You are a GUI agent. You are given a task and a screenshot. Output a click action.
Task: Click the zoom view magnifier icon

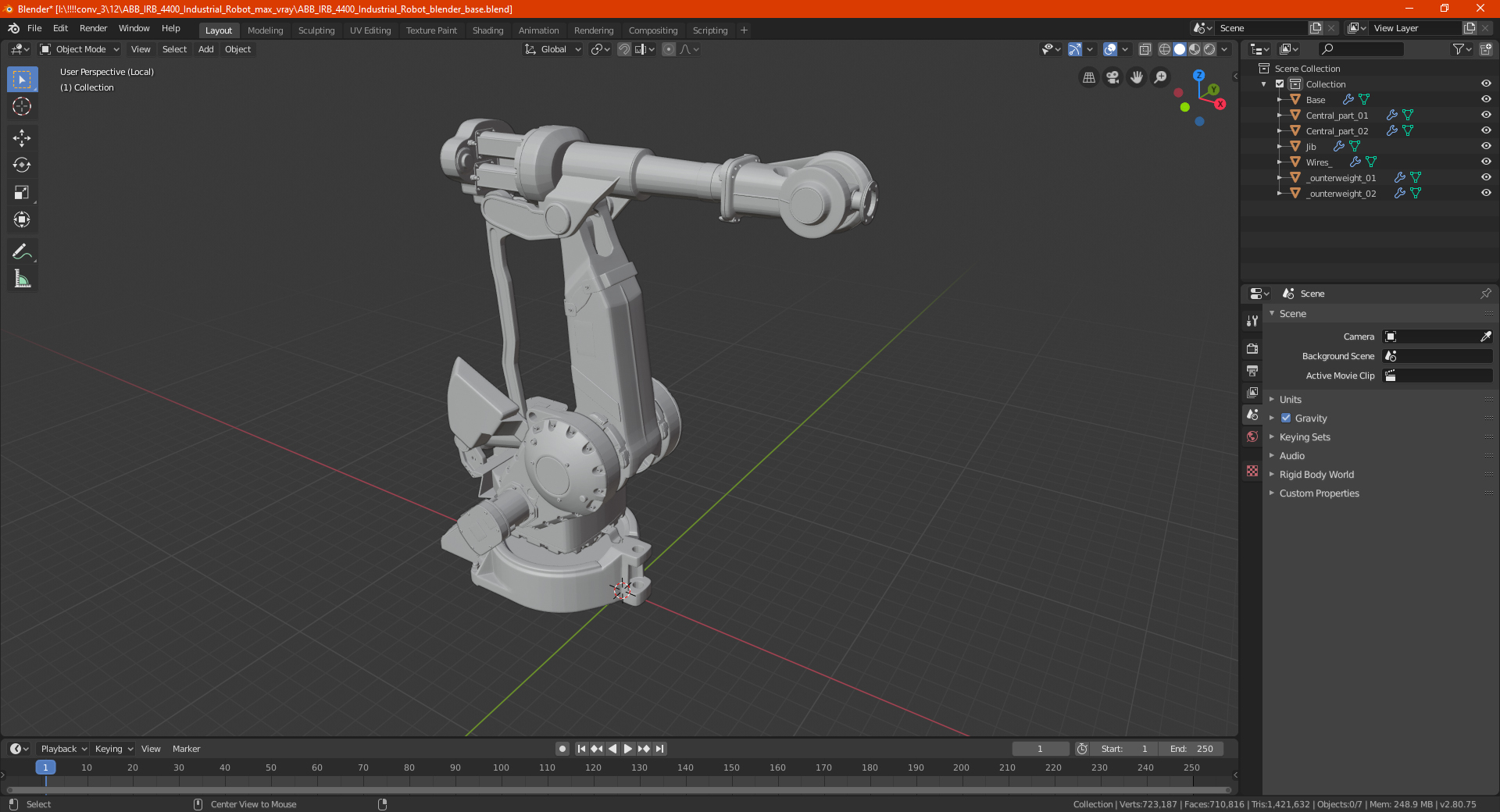pyautogui.click(x=1161, y=77)
